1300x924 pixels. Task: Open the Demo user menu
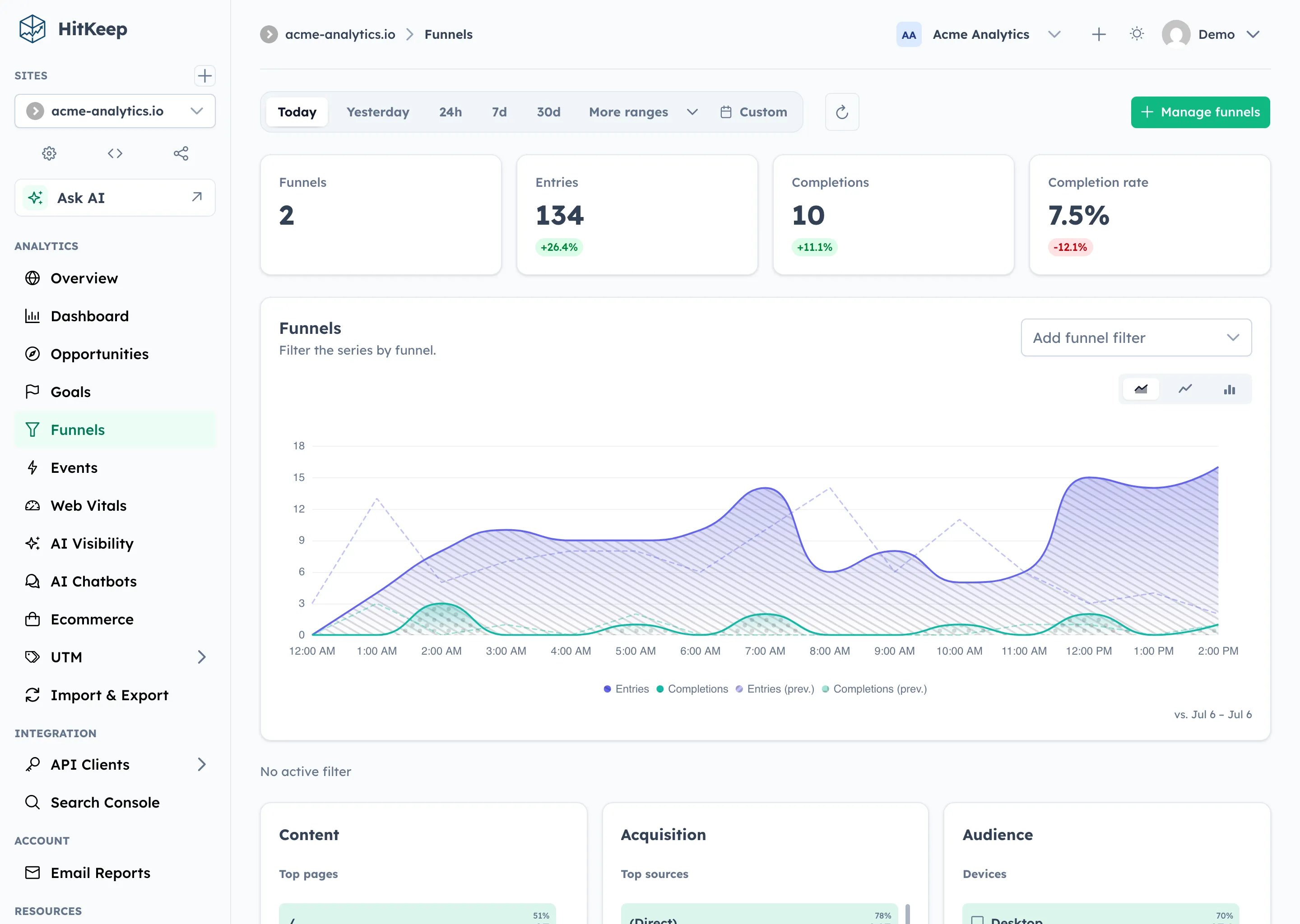[x=1211, y=35]
